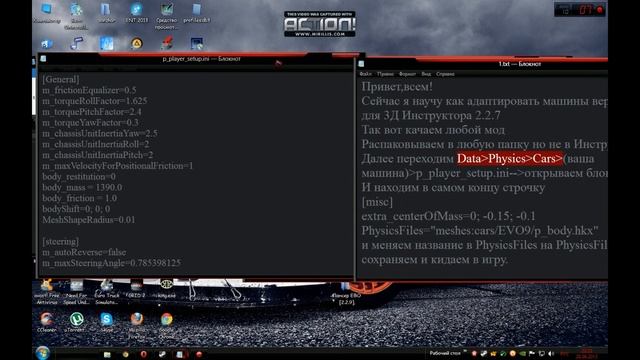Click the body_friction = 1.0 line
Screen dimensions: 640x360
point(79,198)
